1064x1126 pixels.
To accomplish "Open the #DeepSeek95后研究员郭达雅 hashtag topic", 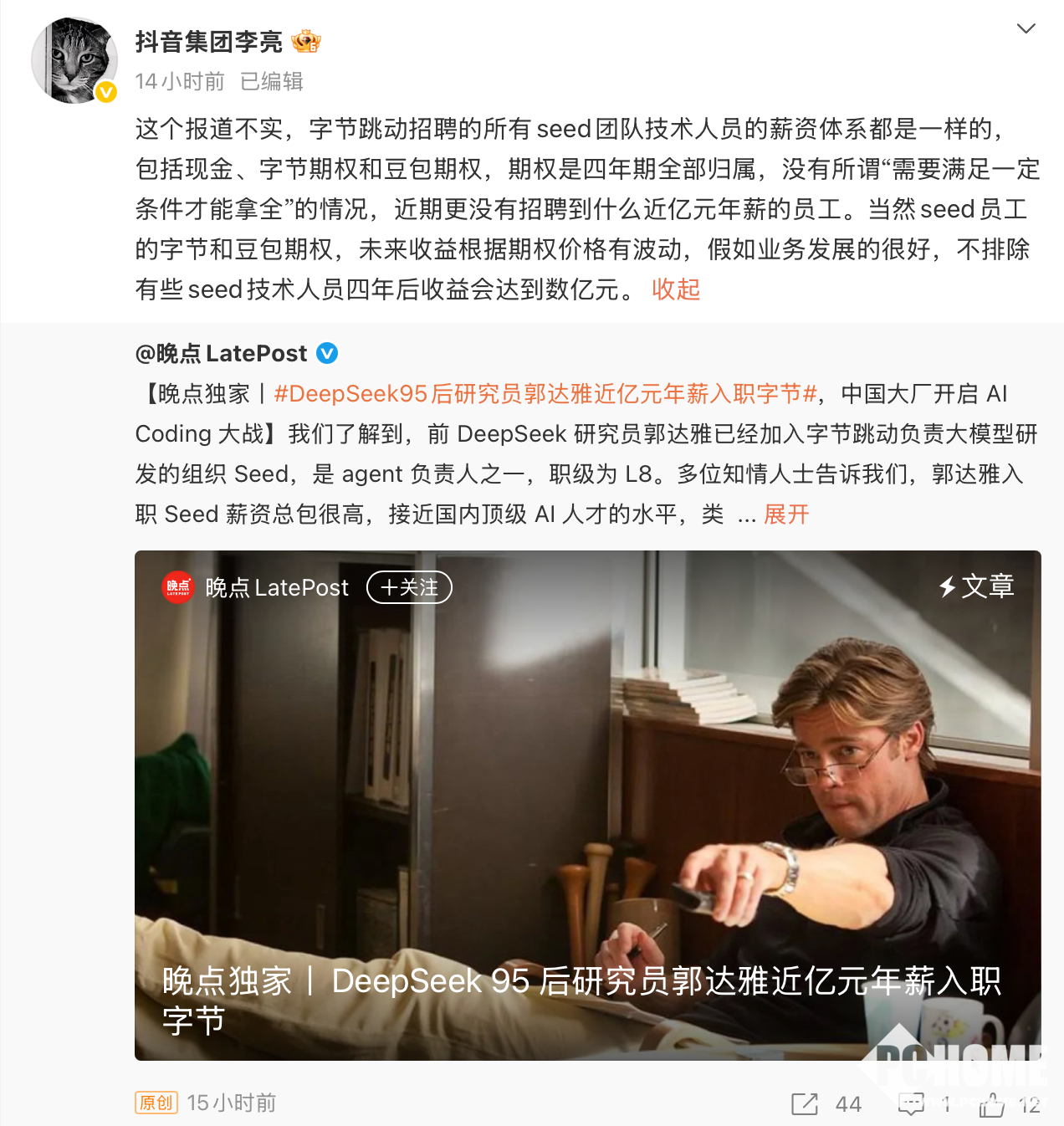I will tap(545, 394).
